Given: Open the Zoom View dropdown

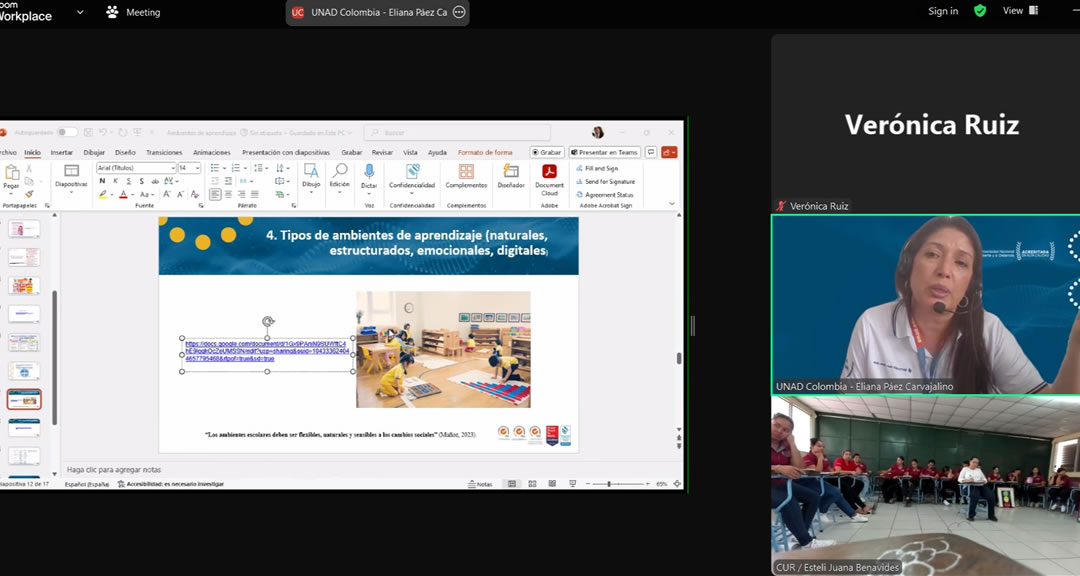Looking at the screenshot, I should [1020, 10].
